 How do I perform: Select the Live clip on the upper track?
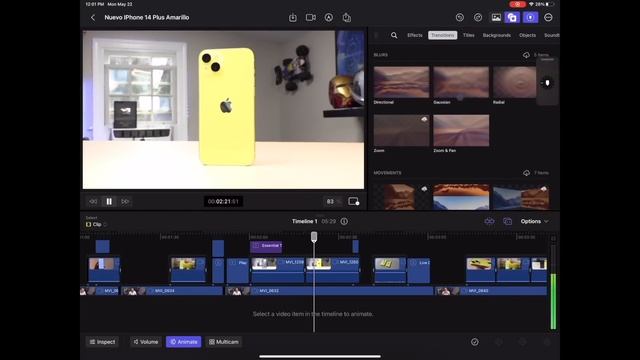click(x=419, y=269)
